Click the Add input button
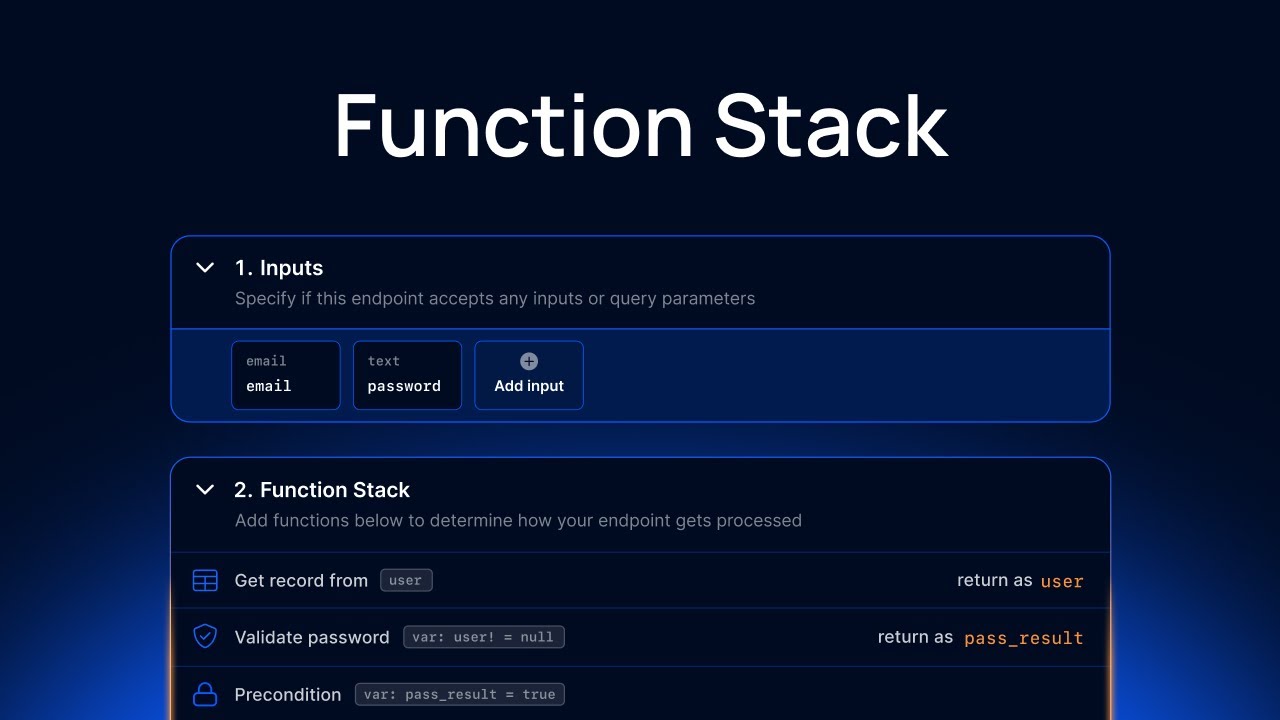The width and height of the screenshot is (1280, 720). click(x=528, y=375)
